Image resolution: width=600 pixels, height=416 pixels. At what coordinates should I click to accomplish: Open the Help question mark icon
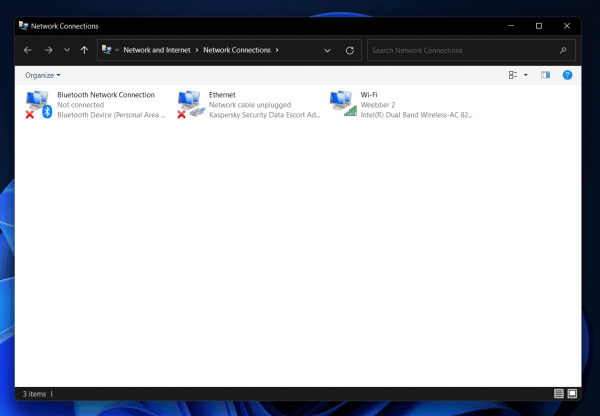pos(567,75)
